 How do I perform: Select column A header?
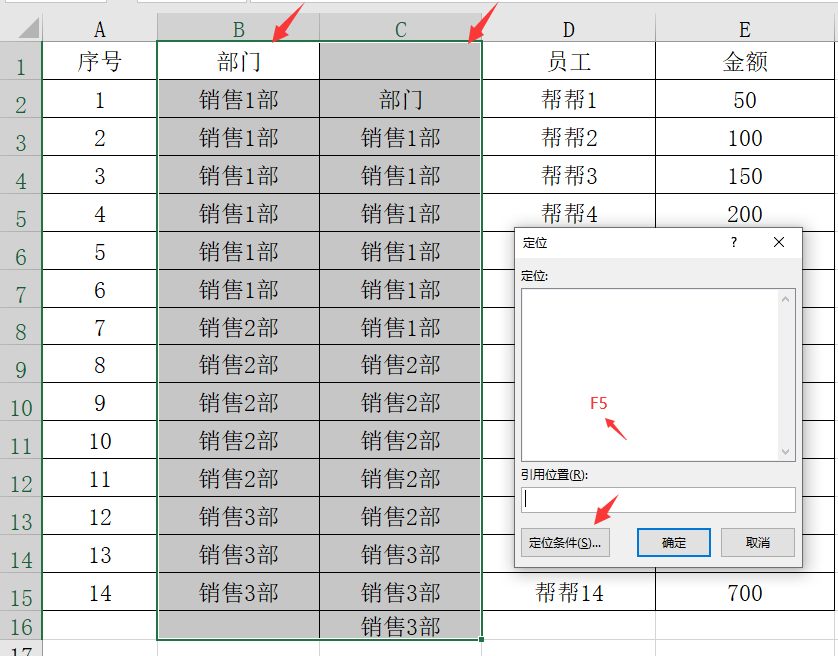[x=99, y=29]
